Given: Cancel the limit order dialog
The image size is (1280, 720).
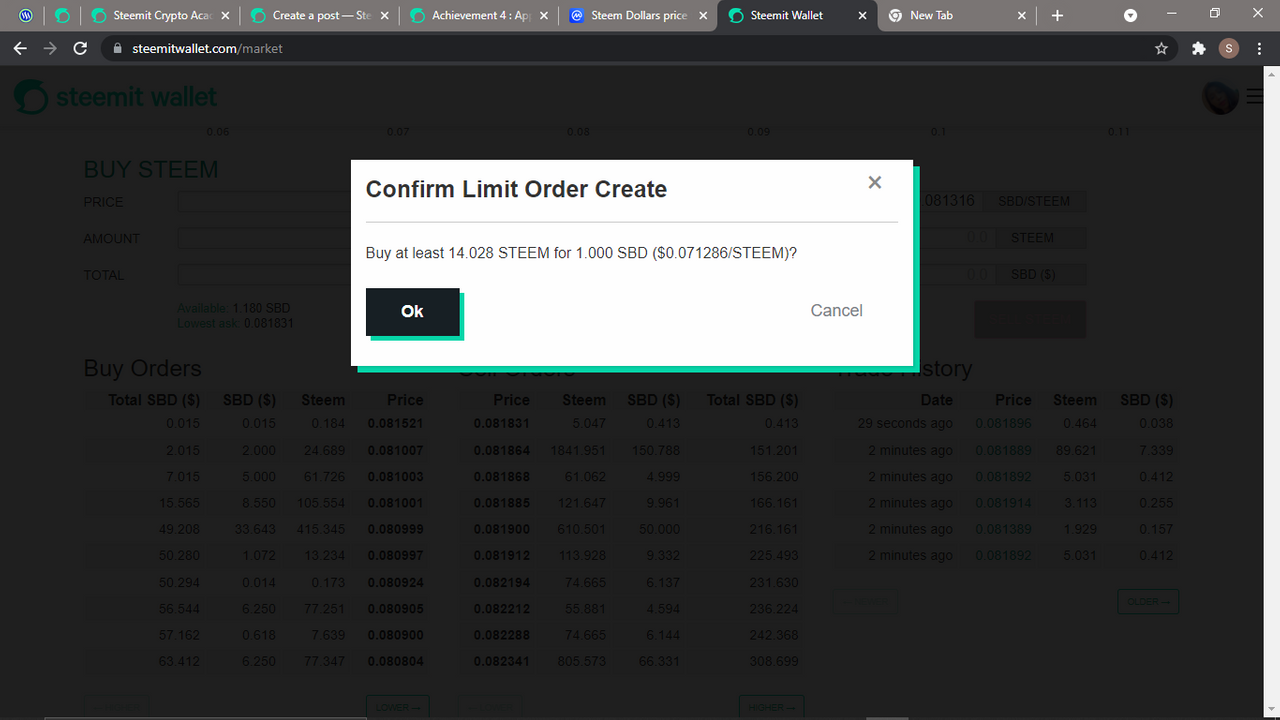Looking at the screenshot, I should point(836,311).
